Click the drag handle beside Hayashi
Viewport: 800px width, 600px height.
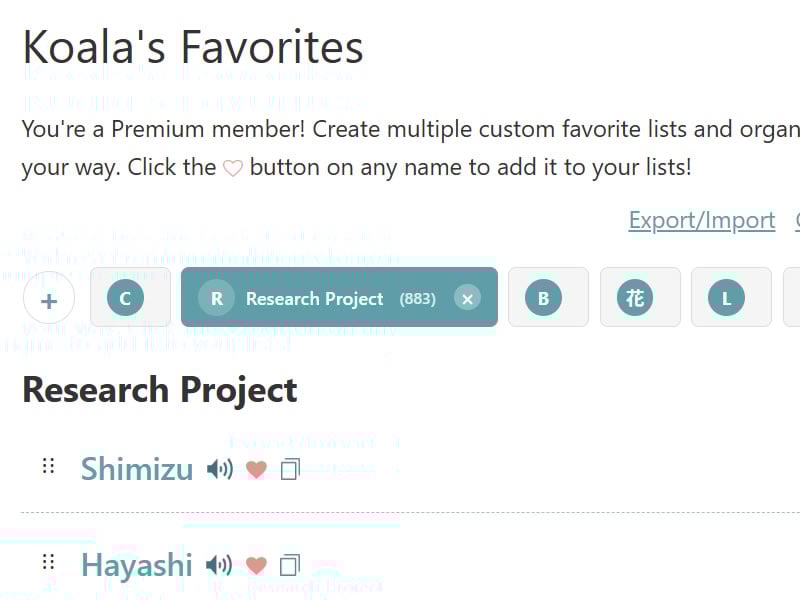(x=47, y=561)
